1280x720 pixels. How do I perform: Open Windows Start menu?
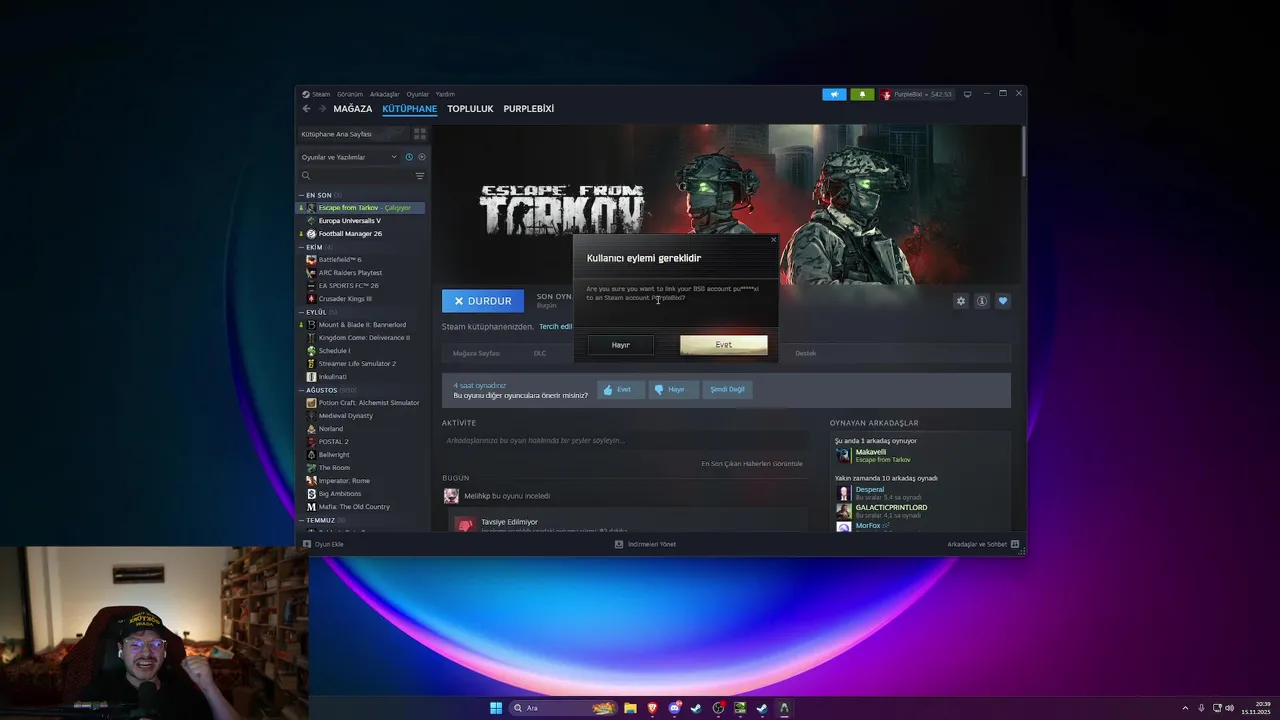(x=496, y=708)
